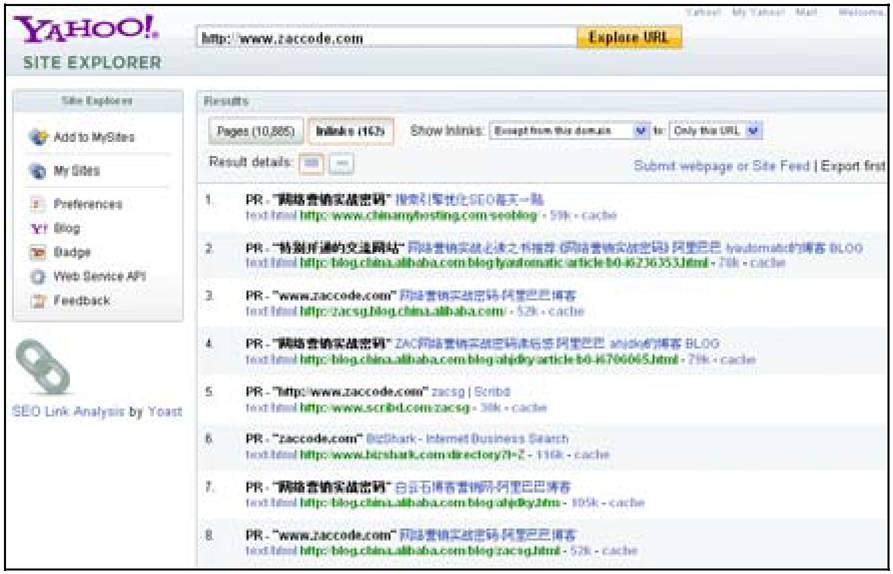The width and height of the screenshot is (893, 574).
Task: Click the Yahoo Blog icon
Action: coord(38,228)
